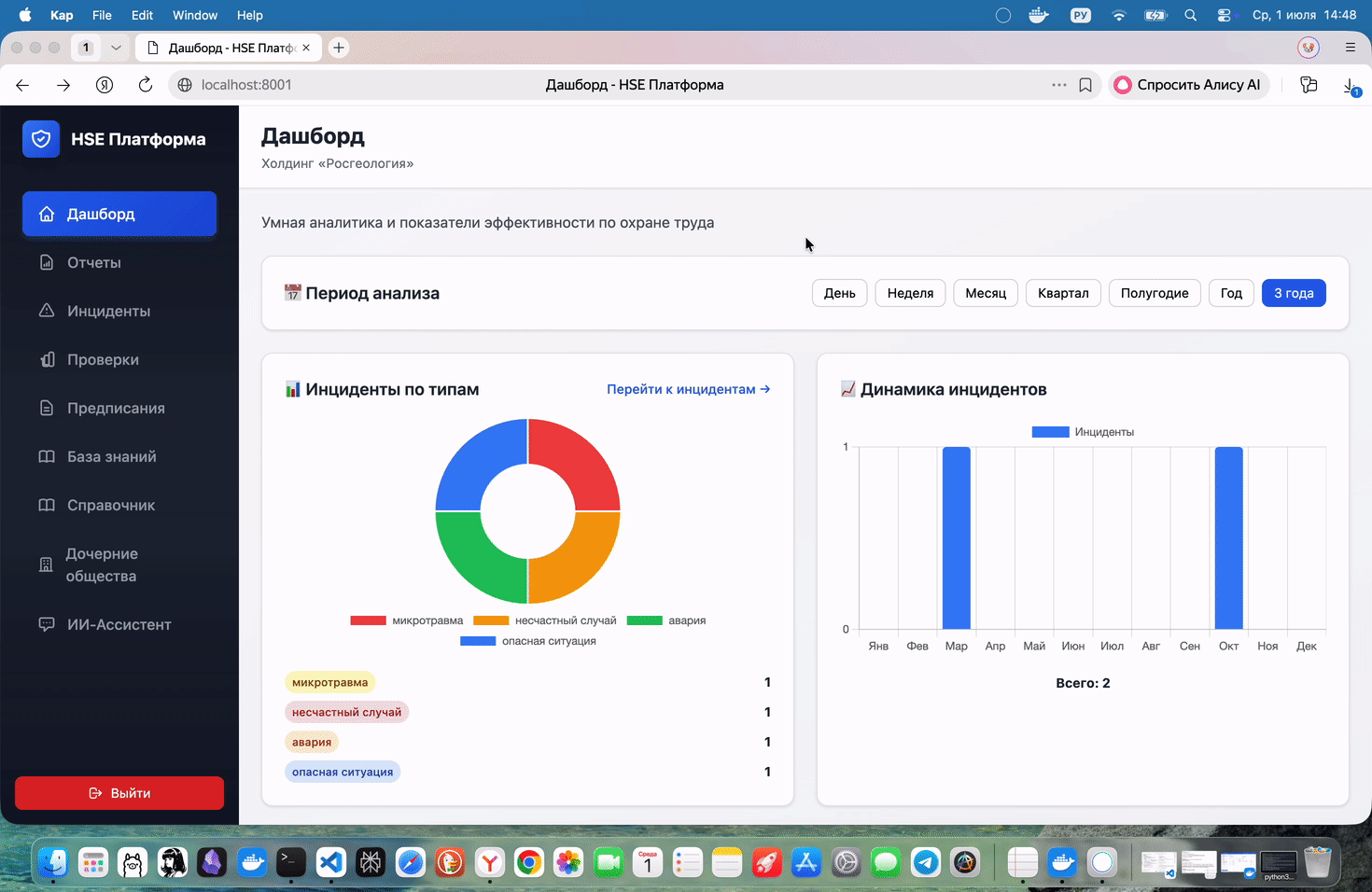The height and width of the screenshot is (892, 1372).
Task: Open the Отчеты section
Action: (119, 262)
